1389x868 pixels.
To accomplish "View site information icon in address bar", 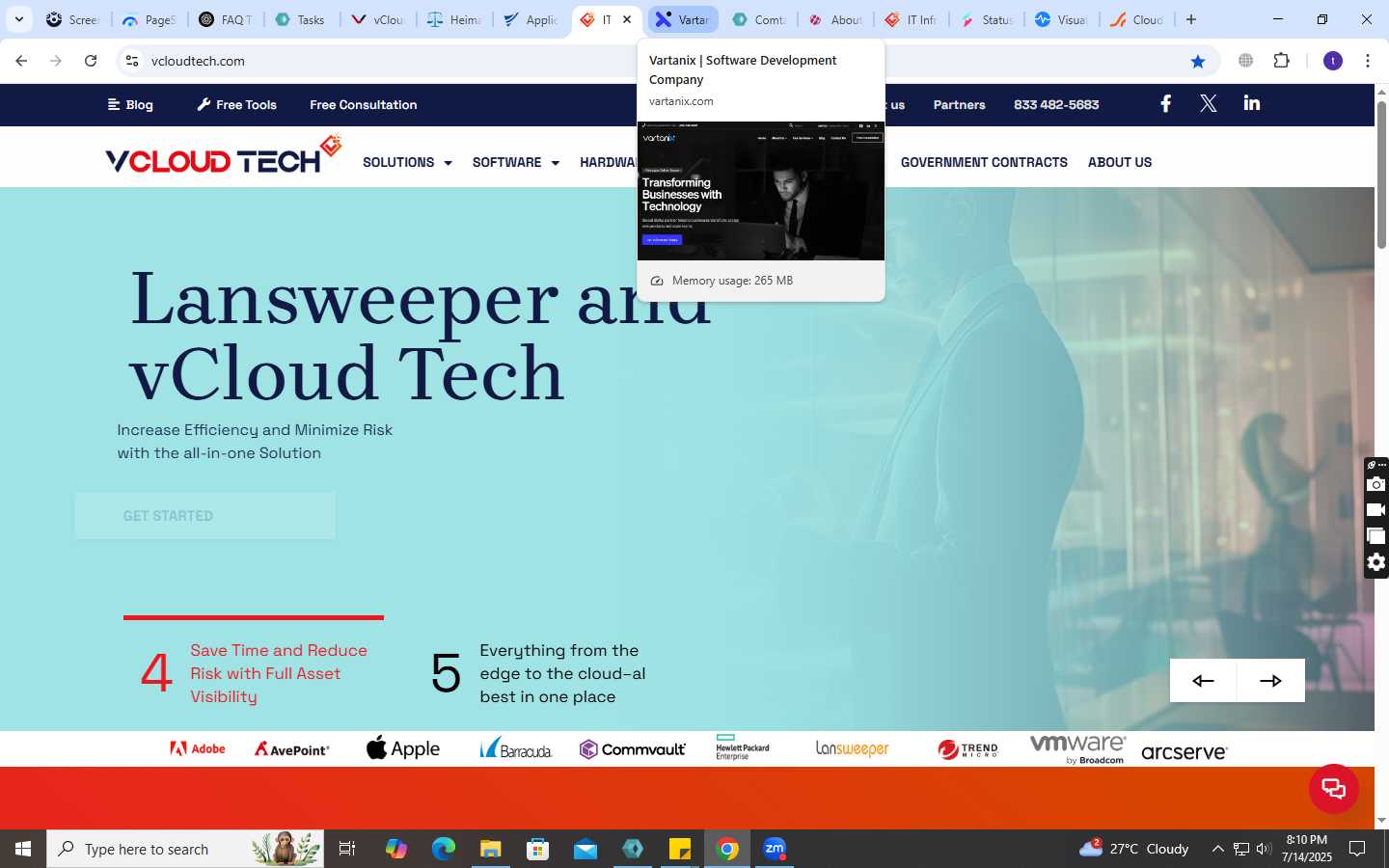I will coord(132,61).
